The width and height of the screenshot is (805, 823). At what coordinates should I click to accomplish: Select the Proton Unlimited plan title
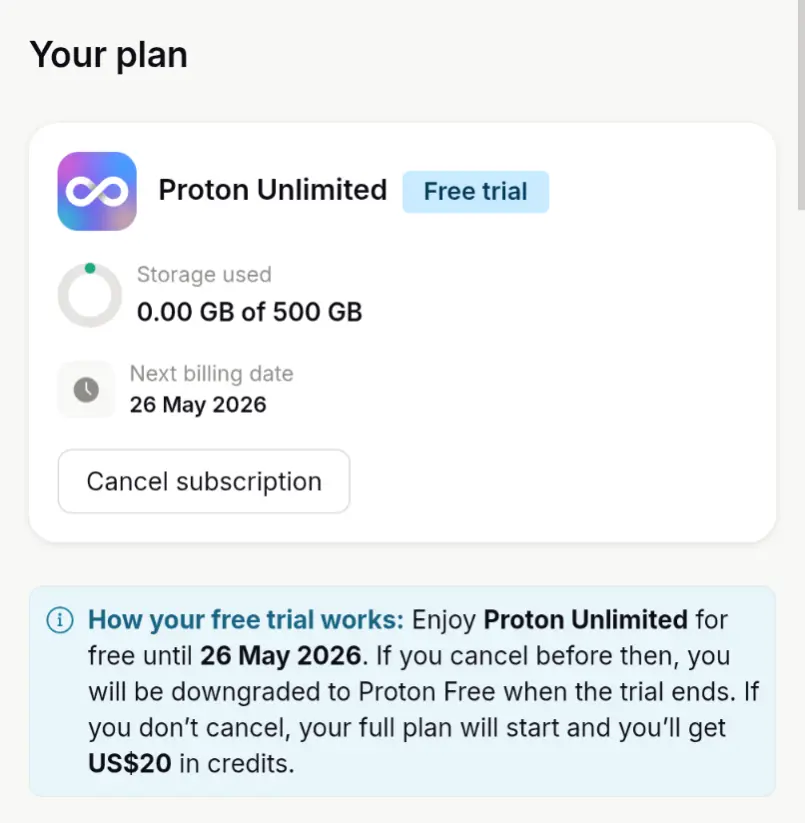coord(273,190)
